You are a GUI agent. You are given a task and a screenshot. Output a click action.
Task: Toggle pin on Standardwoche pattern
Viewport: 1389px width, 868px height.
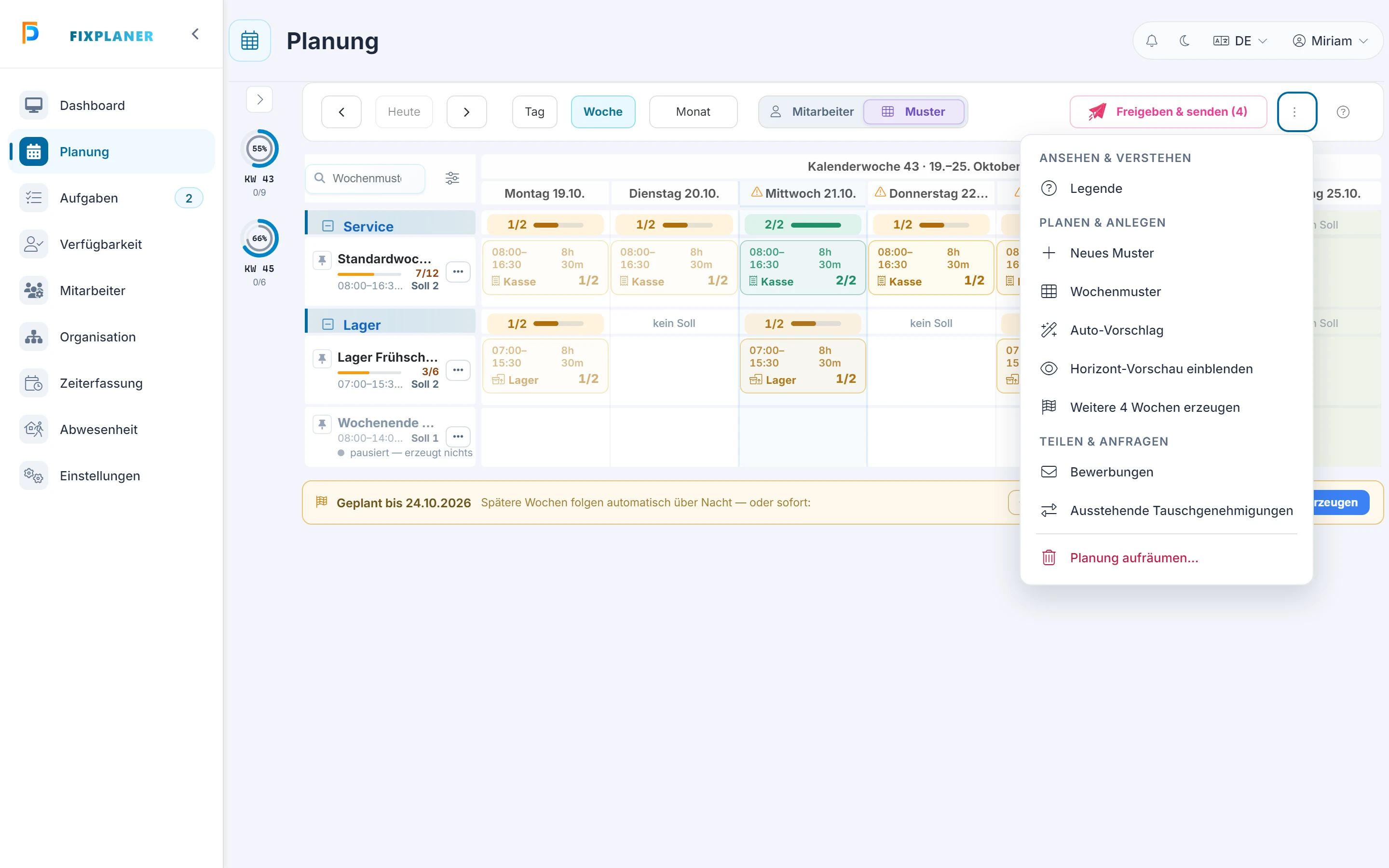(x=323, y=260)
